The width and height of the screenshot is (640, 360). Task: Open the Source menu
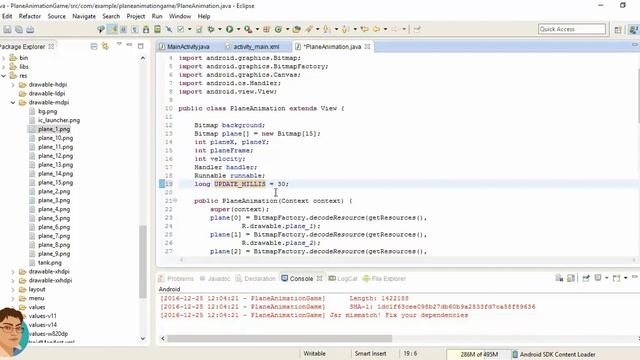(x=56, y=16)
